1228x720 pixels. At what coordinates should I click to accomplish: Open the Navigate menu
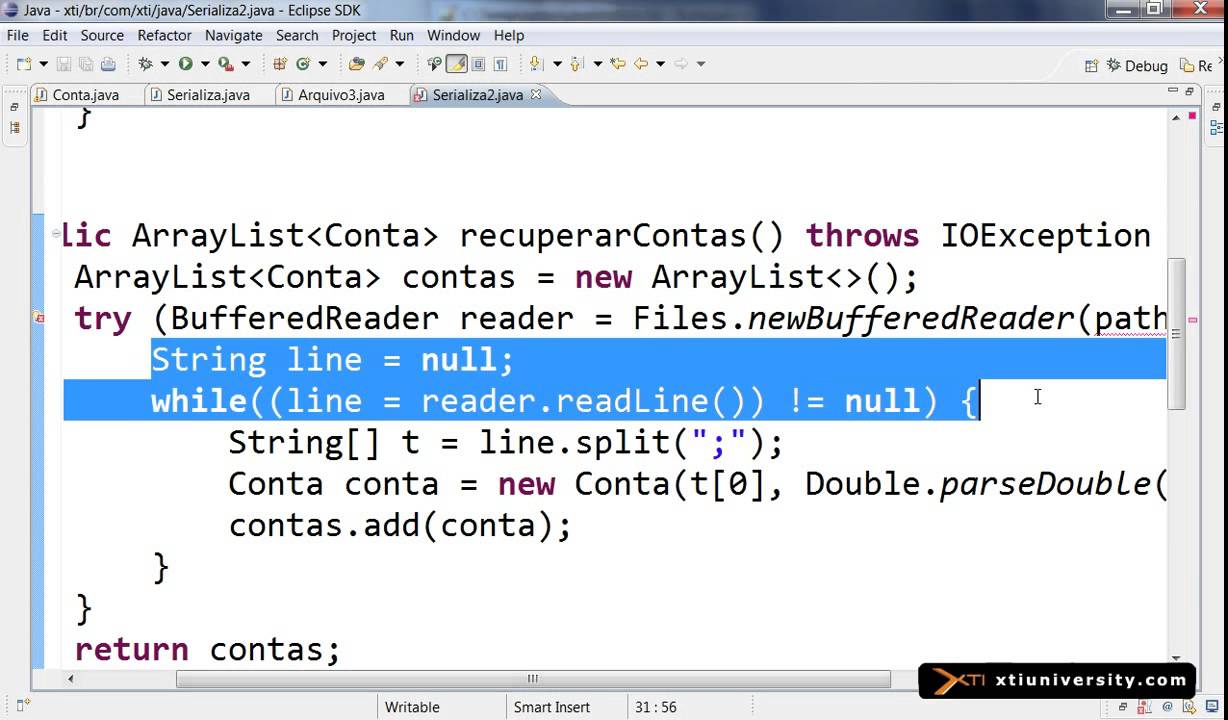click(233, 35)
